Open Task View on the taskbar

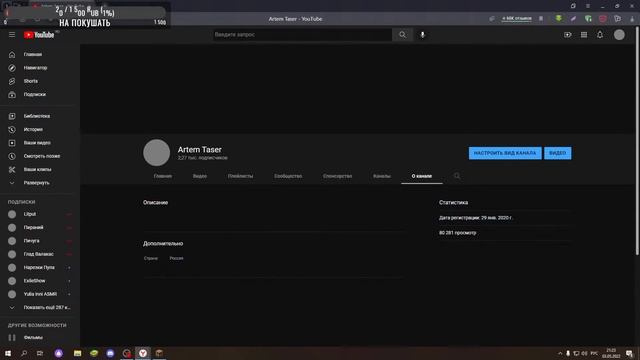40,353
